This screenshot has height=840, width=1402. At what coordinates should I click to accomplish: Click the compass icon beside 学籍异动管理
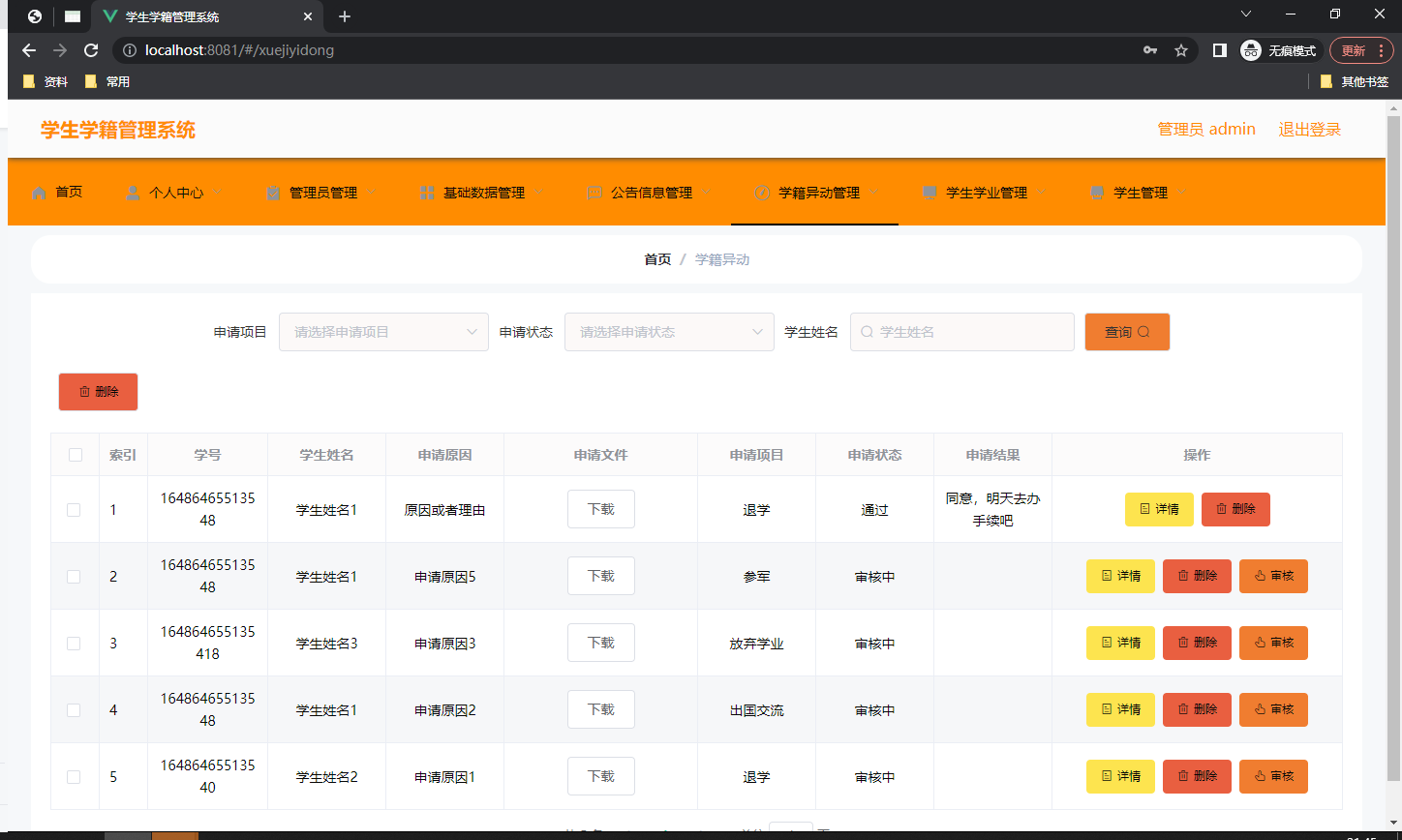point(762,193)
